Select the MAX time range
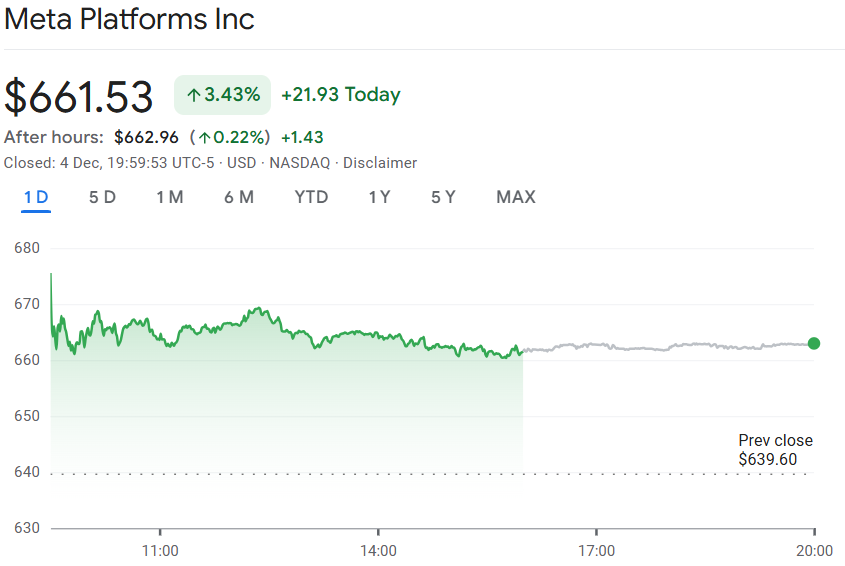The image size is (845, 566). pyautogui.click(x=515, y=197)
